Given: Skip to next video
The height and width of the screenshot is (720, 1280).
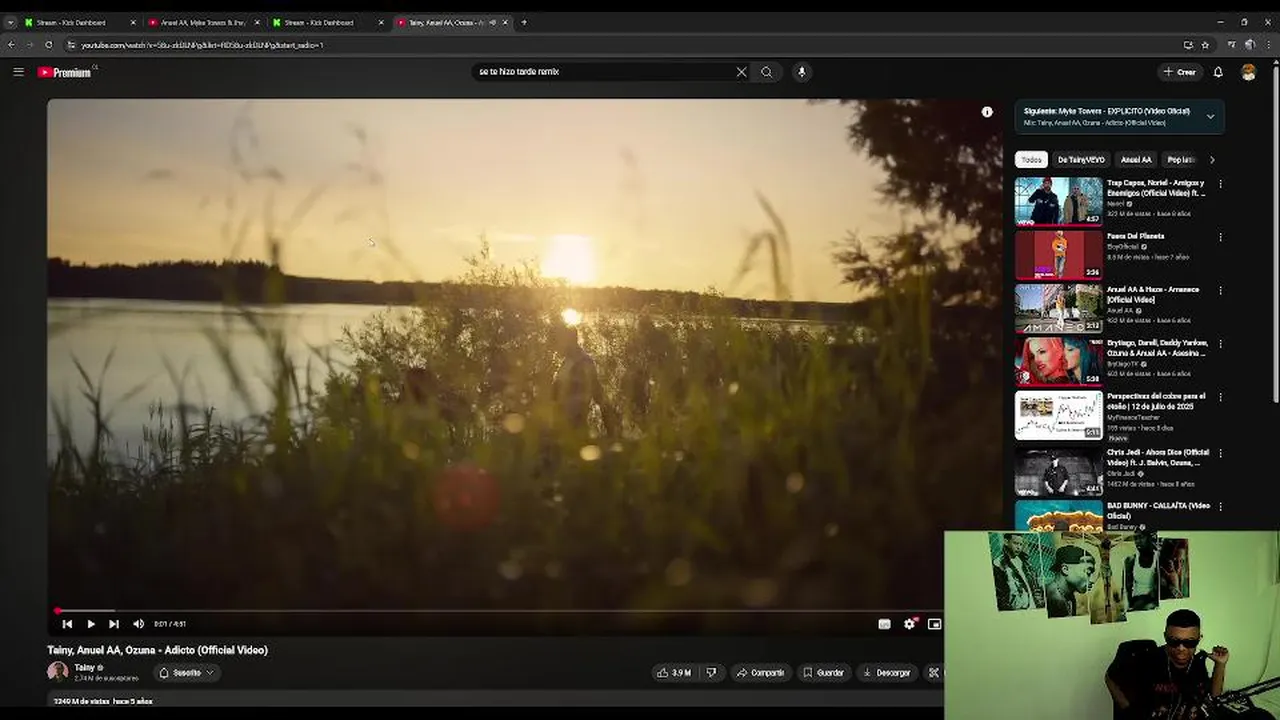Looking at the screenshot, I should pos(114,624).
